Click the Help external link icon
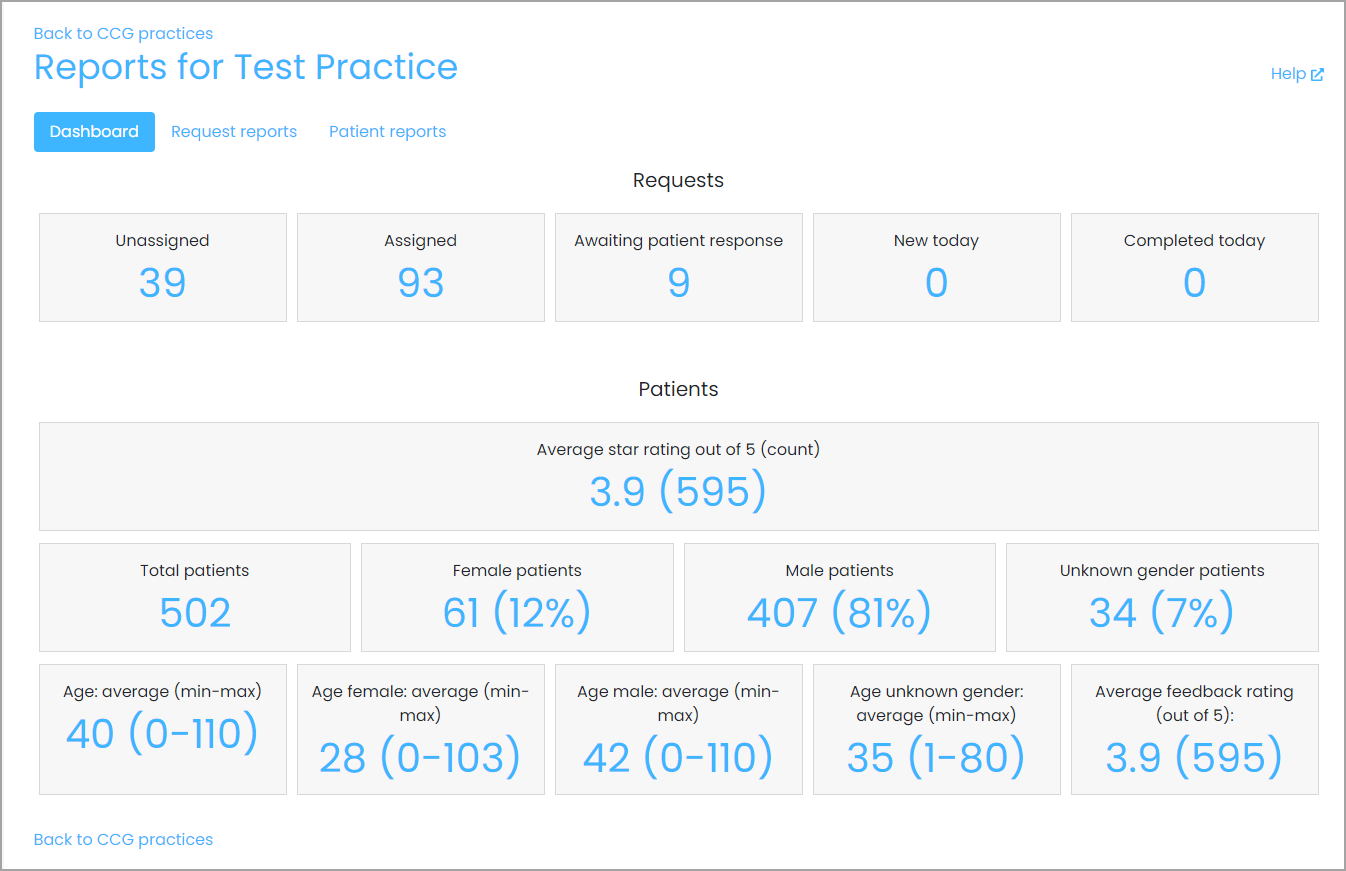Viewport: 1346px width, 871px height. [x=1317, y=74]
